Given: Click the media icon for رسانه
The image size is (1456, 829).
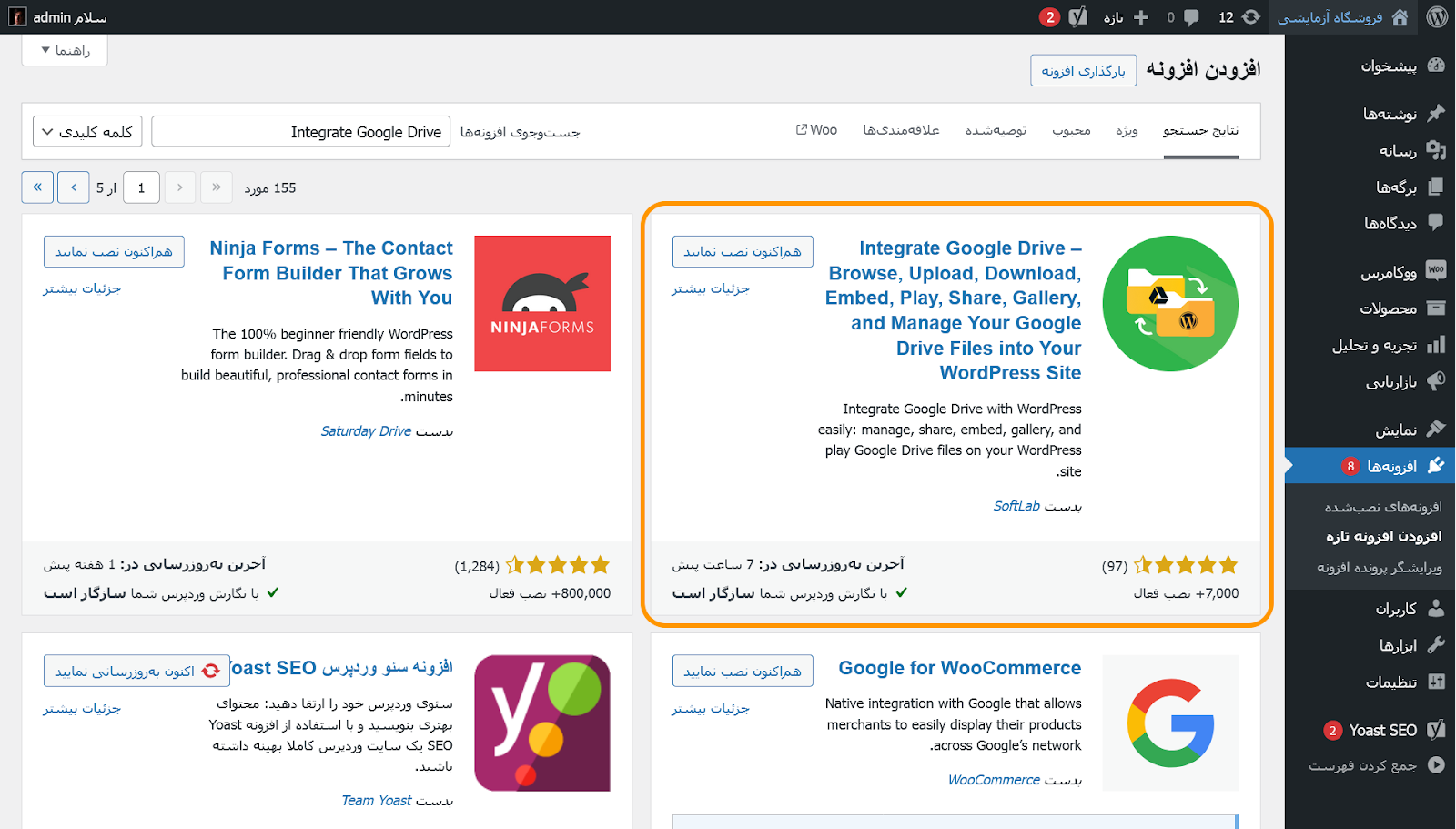Looking at the screenshot, I should pyautogui.click(x=1436, y=150).
